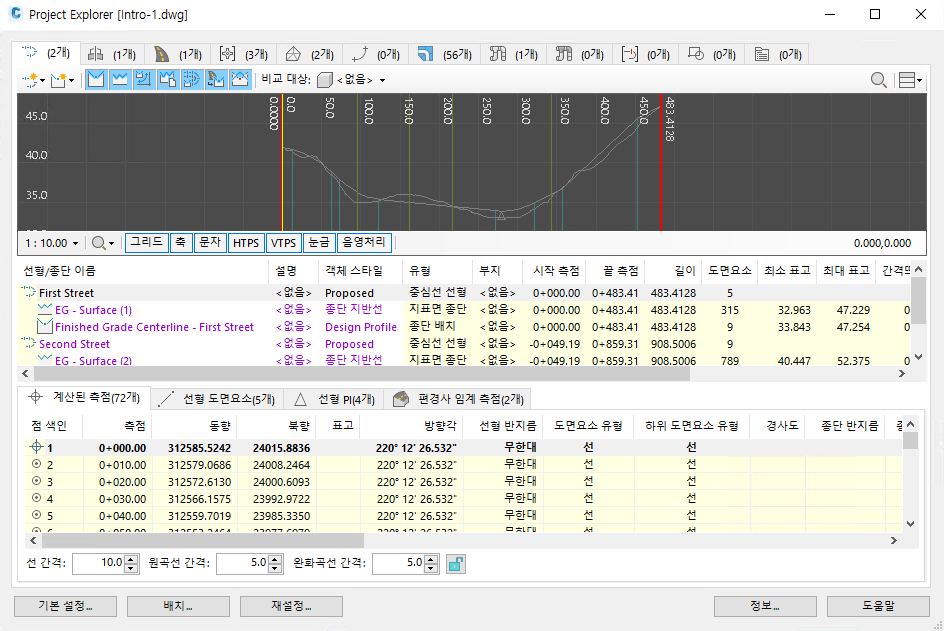The image size is (944, 631).
Task: Select the First Street alignment row
Action: coord(464,293)
